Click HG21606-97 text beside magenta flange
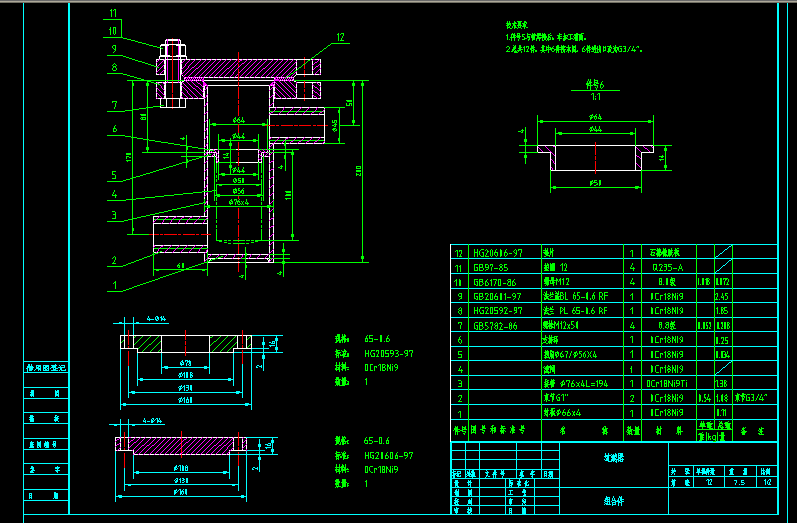The image size is (797, 523). [388, 454]
